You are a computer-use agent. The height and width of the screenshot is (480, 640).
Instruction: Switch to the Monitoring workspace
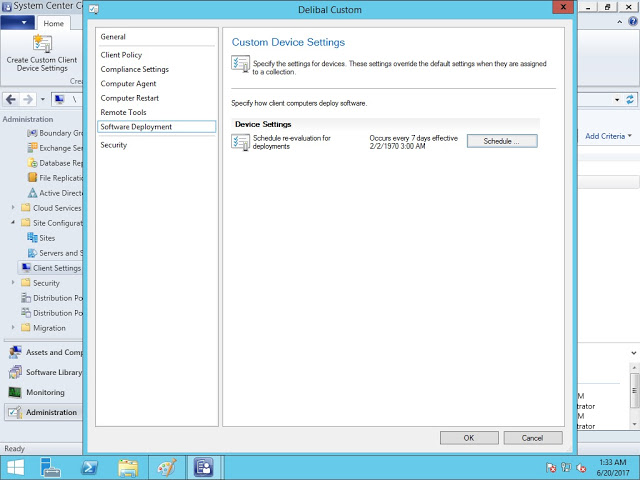(44, 392)
